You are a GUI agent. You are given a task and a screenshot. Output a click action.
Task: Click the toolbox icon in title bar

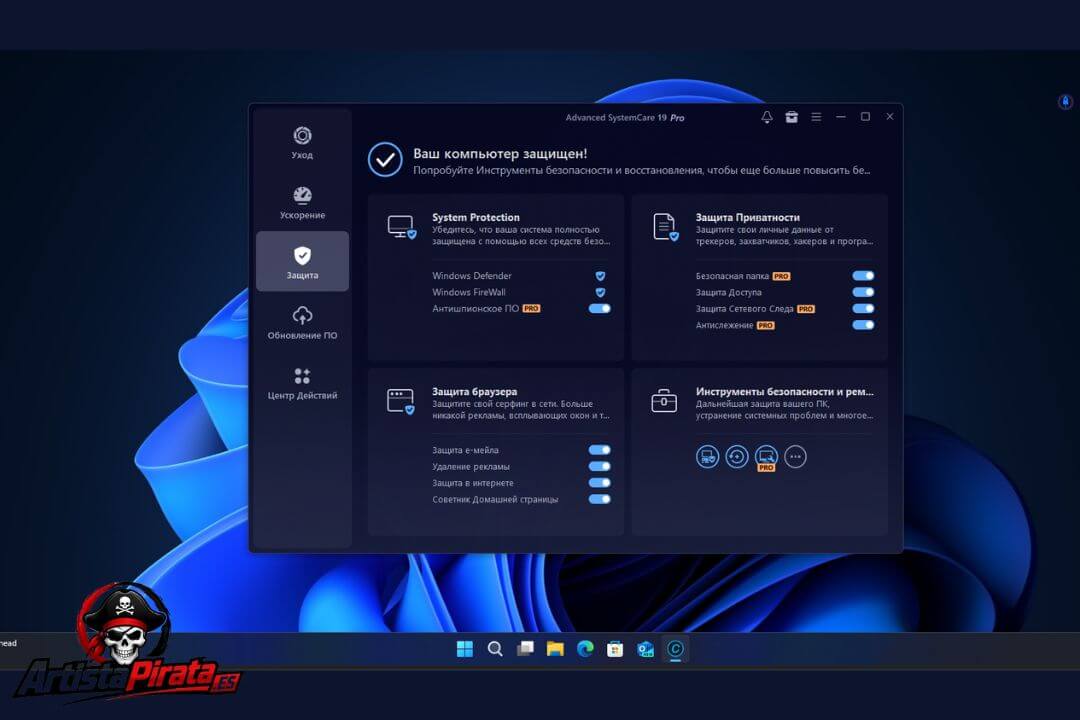coord(791,117)
